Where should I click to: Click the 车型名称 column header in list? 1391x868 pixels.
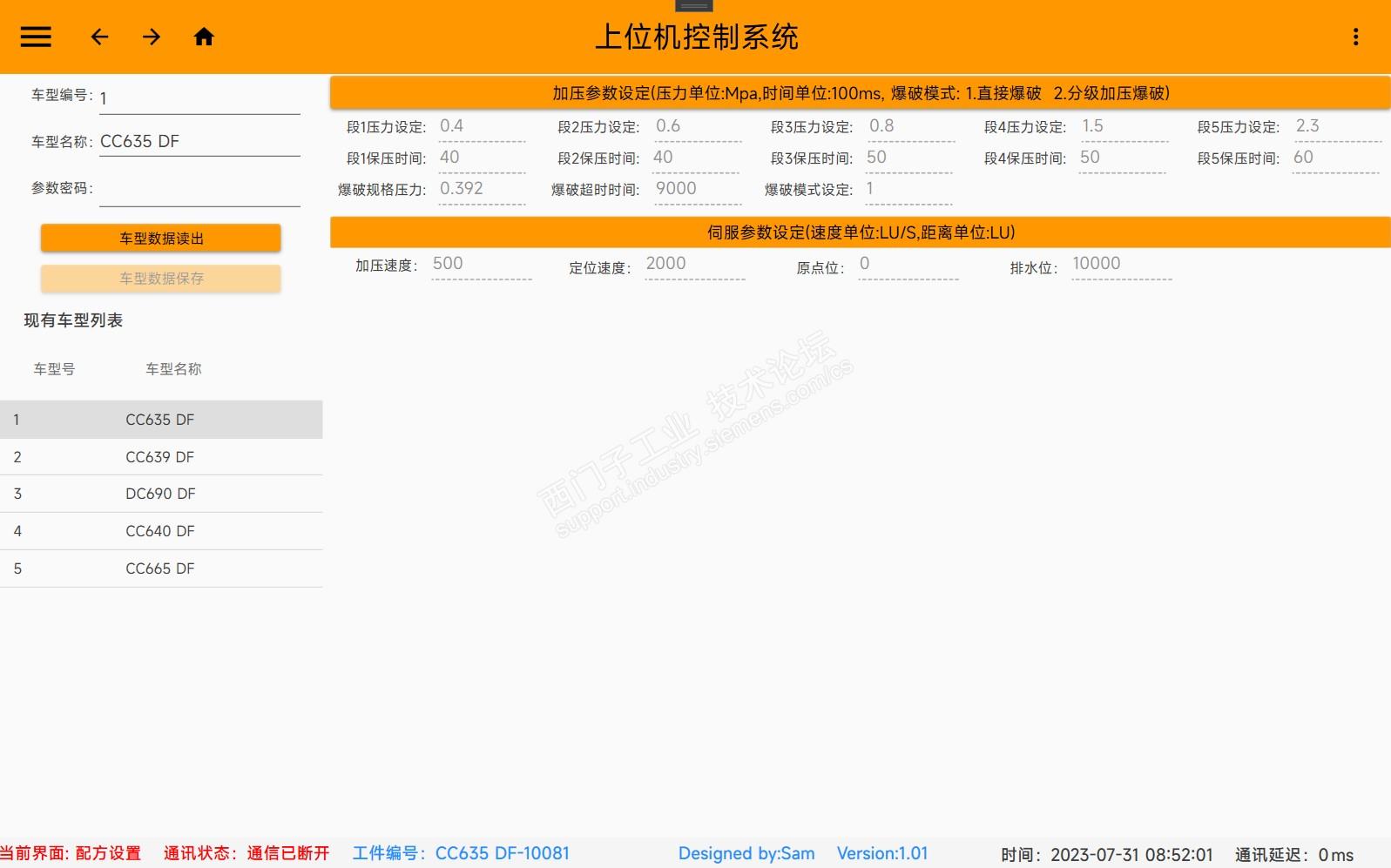(173, 369)
